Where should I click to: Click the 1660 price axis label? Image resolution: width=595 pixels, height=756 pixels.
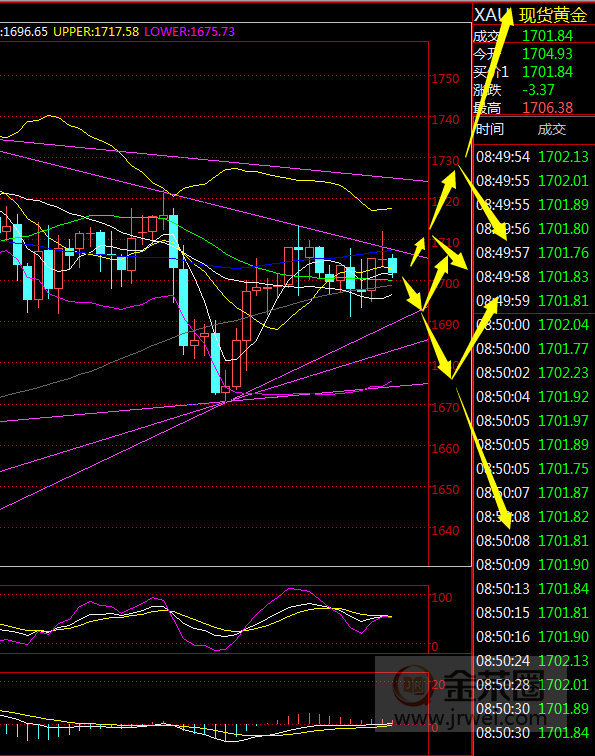[445, 448]
